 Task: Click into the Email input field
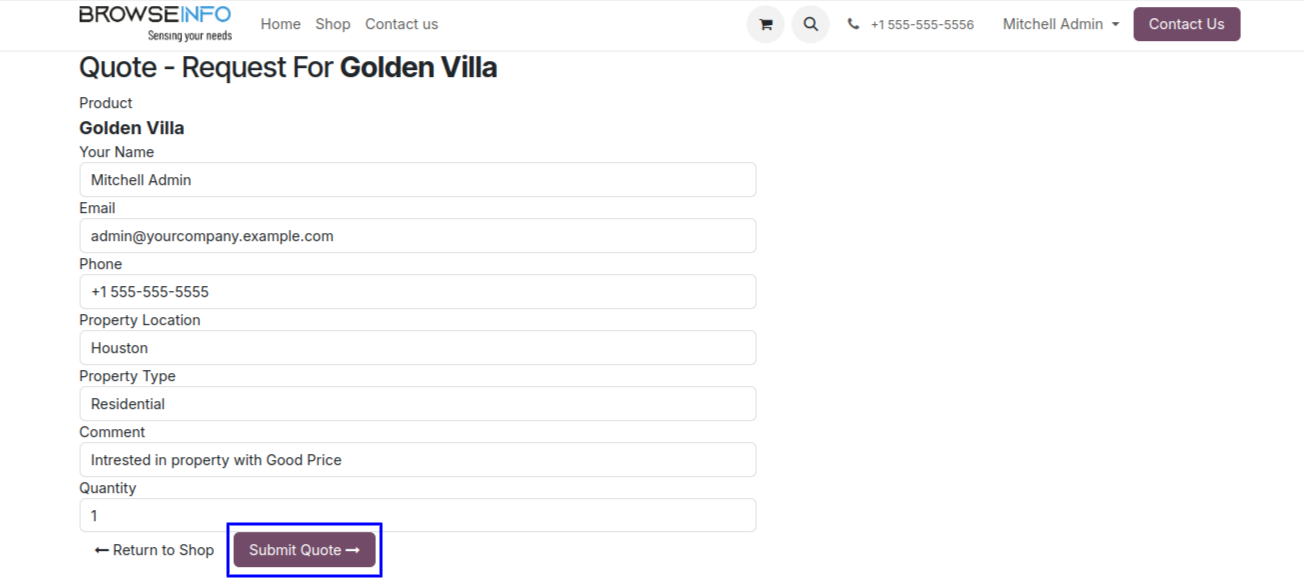pyautogui.click(x=417, y=236)
